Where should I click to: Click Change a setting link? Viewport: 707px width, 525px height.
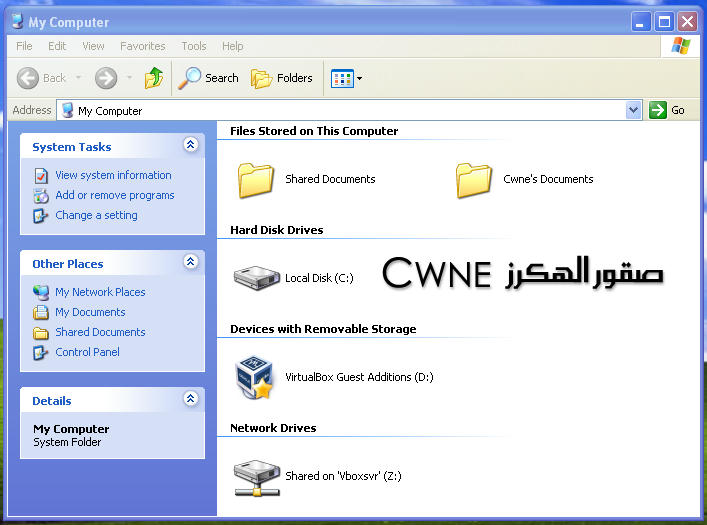[96, 215]
